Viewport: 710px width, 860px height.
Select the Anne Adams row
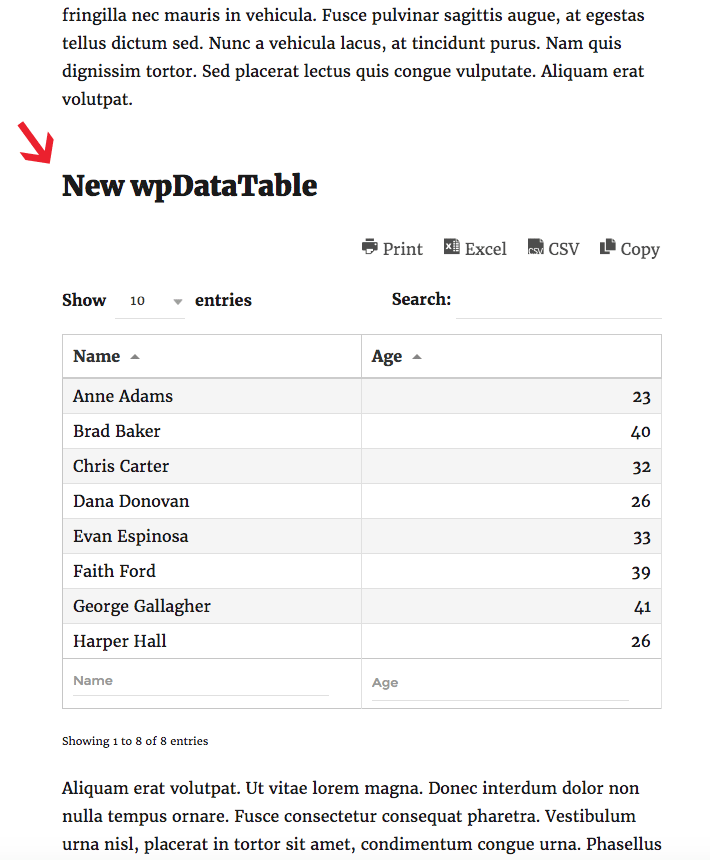tap(362, 396)
